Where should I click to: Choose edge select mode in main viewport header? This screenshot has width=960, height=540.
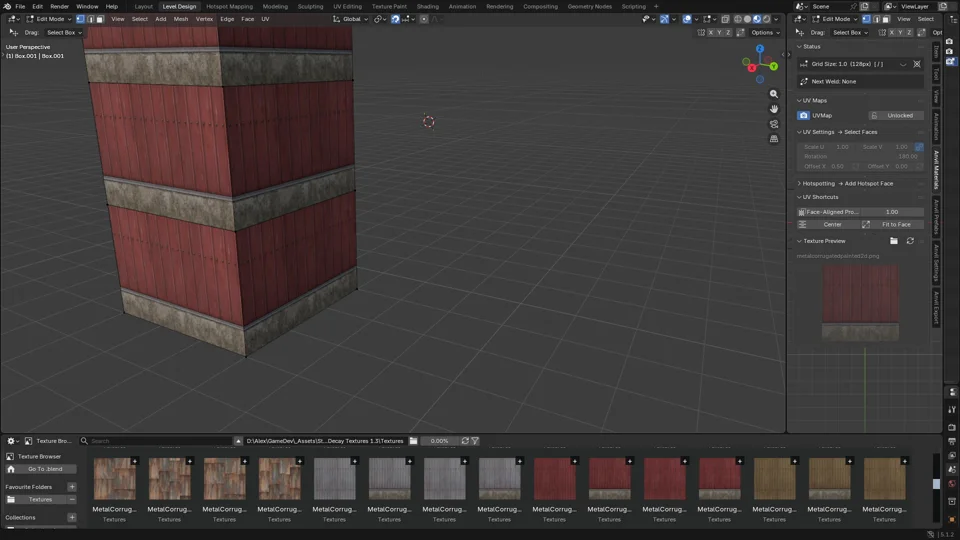point(90,19)
